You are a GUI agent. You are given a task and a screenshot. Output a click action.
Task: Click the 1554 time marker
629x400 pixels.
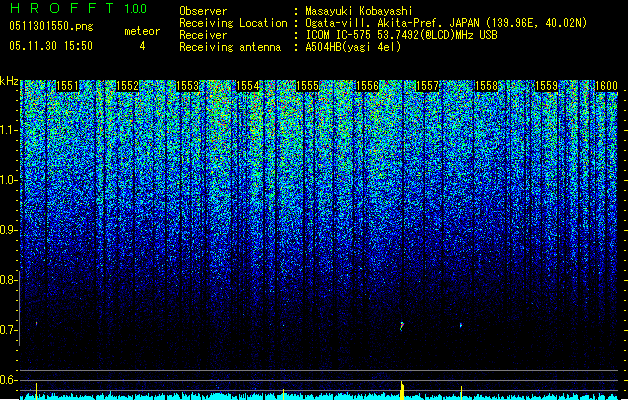(x=248, y=86)
